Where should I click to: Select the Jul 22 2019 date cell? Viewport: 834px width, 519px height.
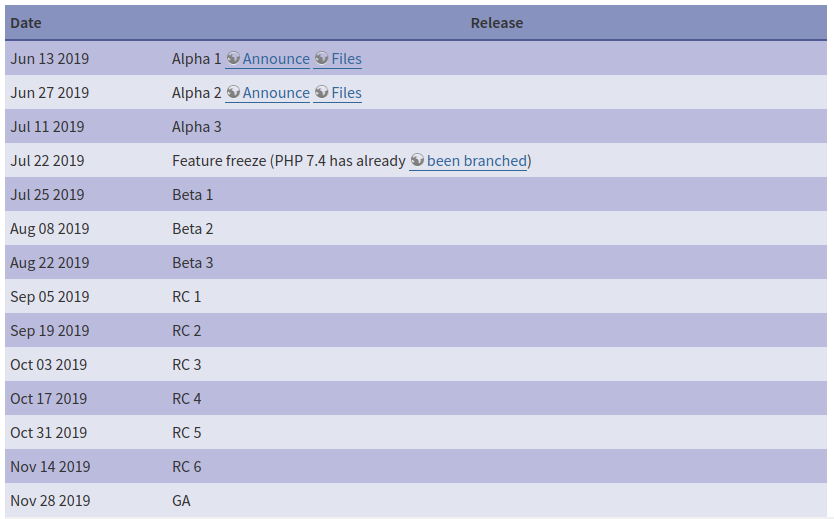(47, 161)
